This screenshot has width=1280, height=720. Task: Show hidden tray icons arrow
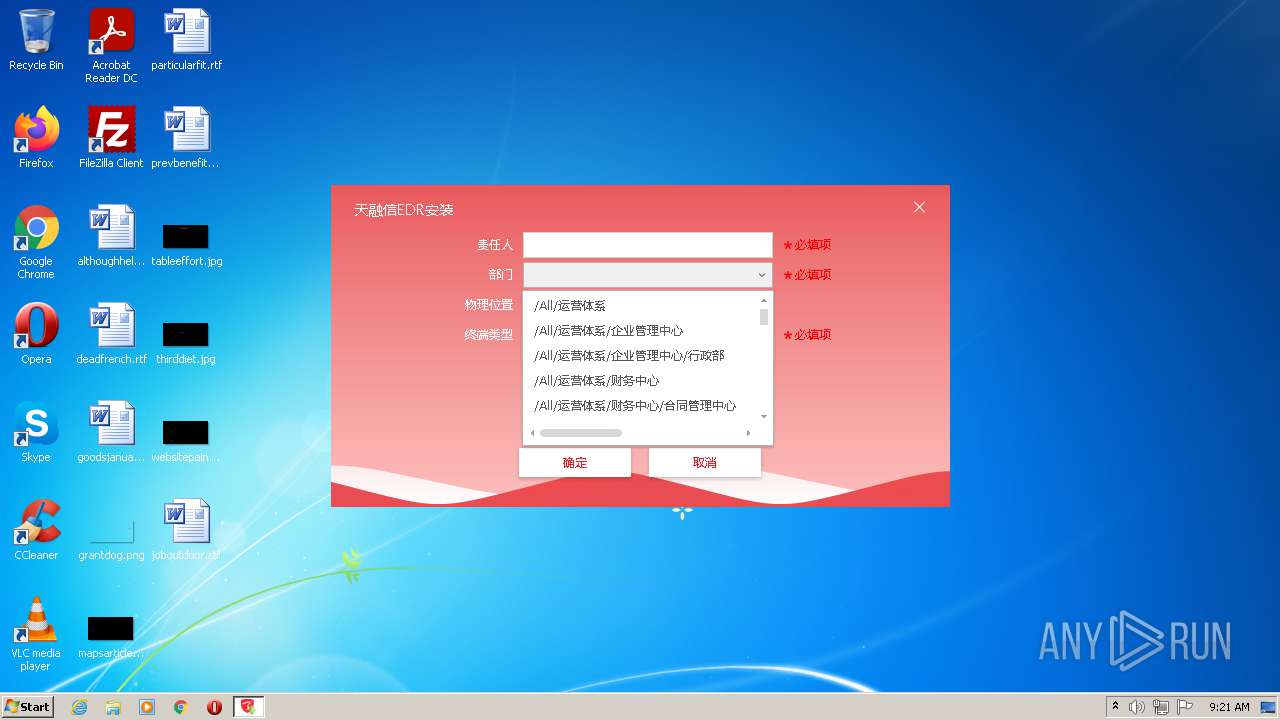pyautogui.click(x=1115, y=707)
